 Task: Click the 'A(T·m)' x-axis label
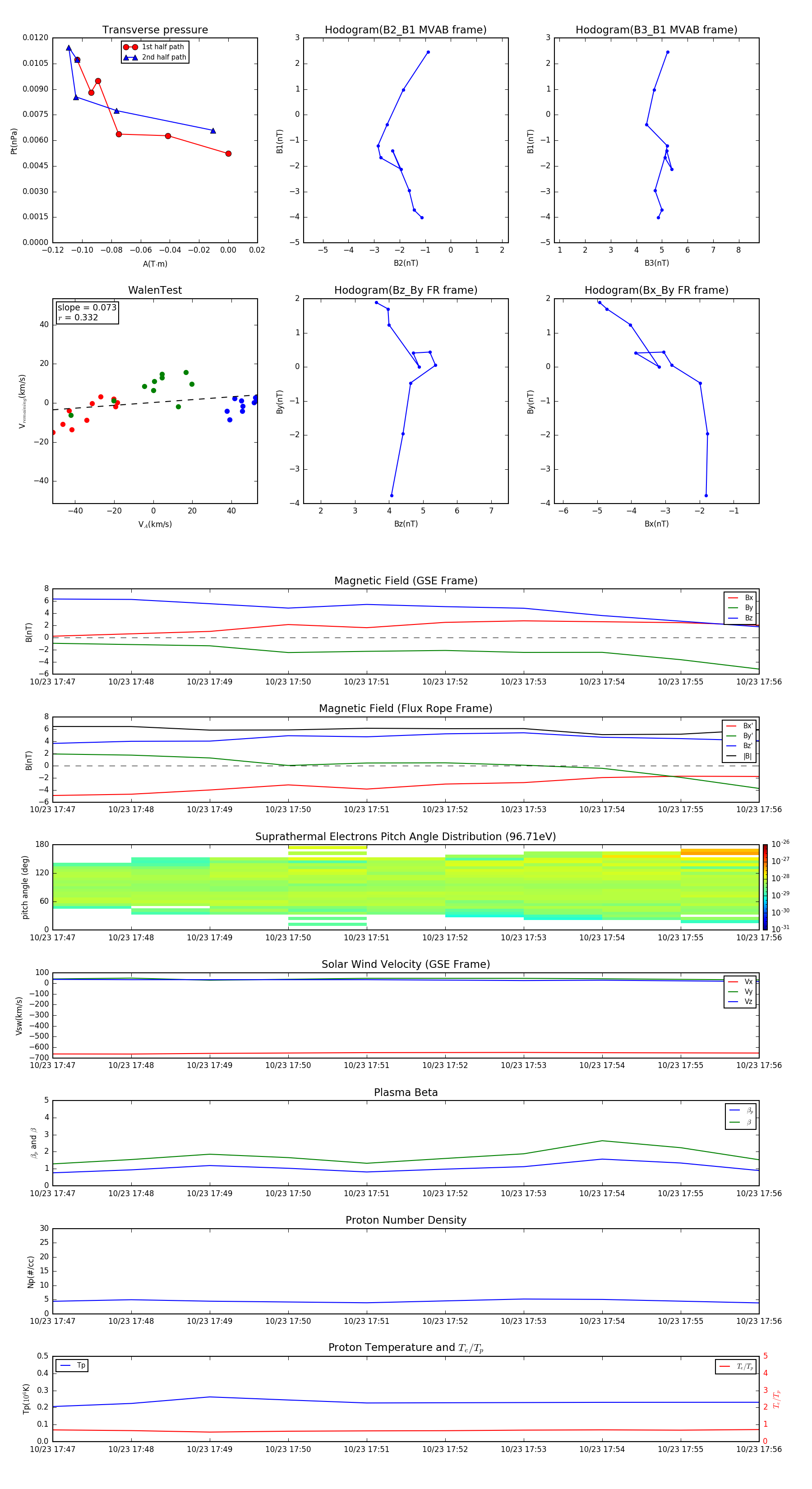point(155,264)
